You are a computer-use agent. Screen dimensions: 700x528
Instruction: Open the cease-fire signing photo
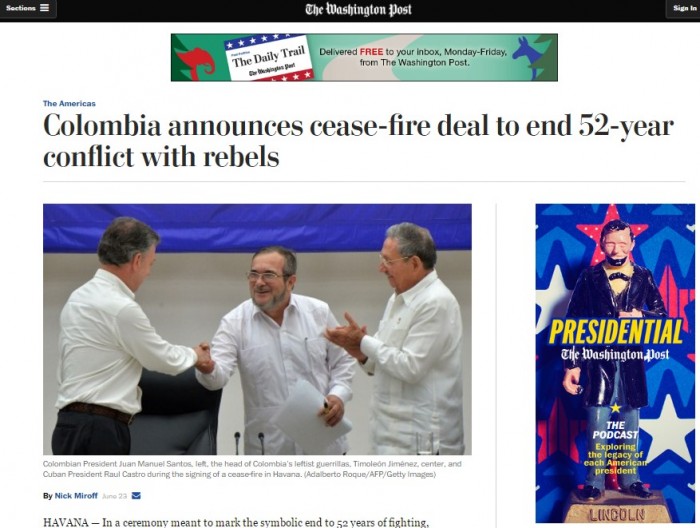coord(257,329)
